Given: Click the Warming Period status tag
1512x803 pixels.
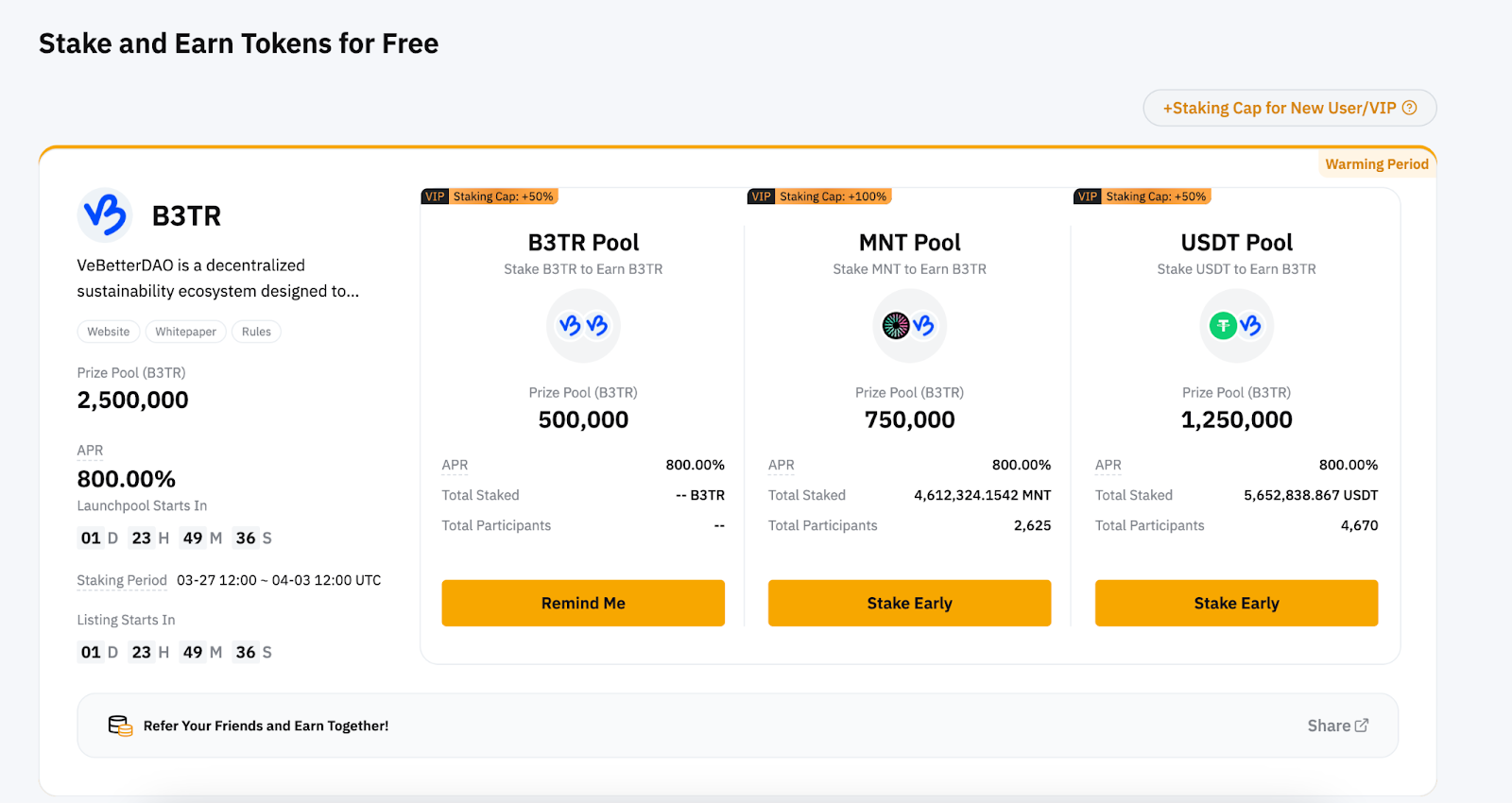Looking at the screenshot, I should point(1377,164).
